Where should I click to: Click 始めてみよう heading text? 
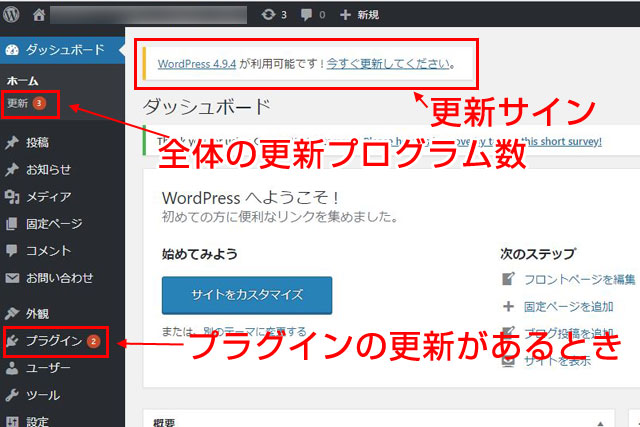point(200,254)
